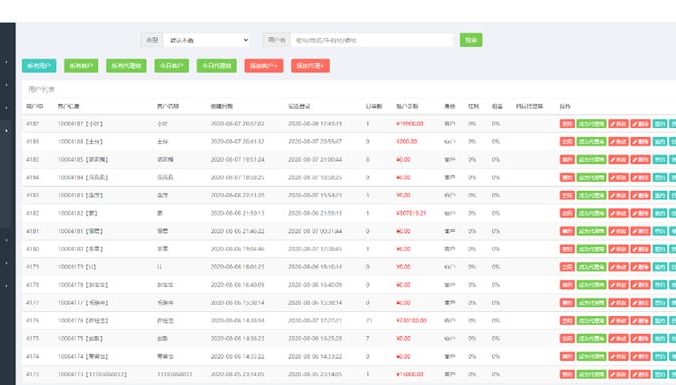The height and width of the screenshot is (385, 676).
Task: Click the leftmost red action button in row 4173
Action: coord(567,374)
